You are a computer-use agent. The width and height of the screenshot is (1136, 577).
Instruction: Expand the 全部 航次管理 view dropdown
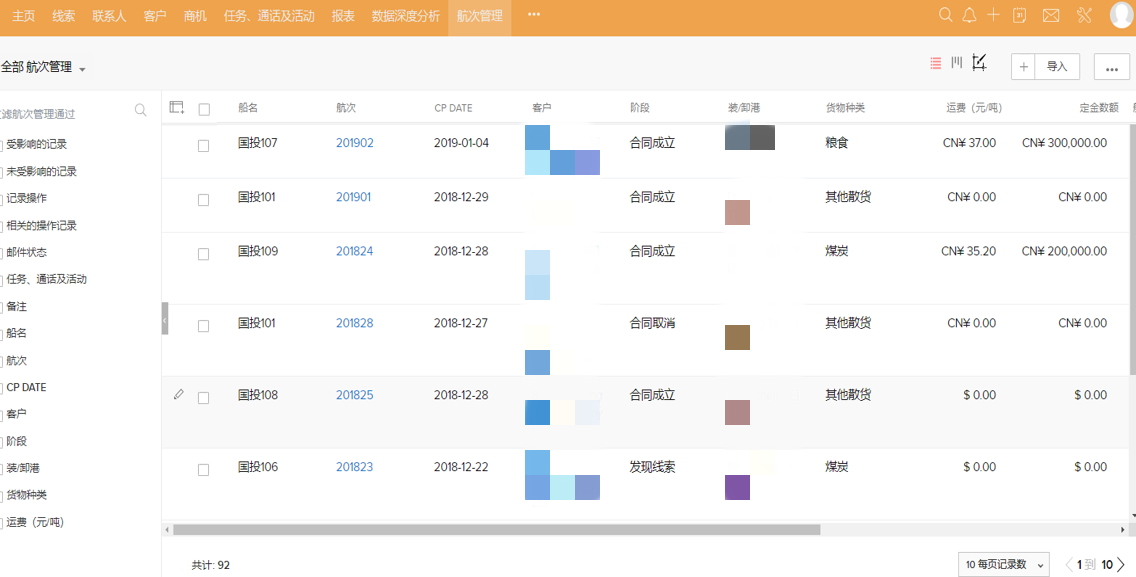82,69
